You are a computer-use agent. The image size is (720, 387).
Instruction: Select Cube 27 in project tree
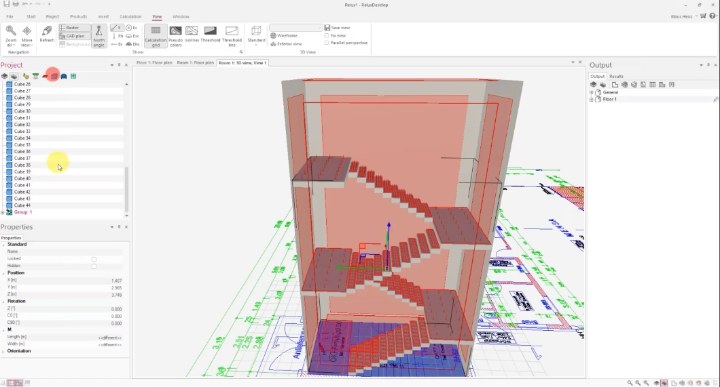tap(22, 91)
